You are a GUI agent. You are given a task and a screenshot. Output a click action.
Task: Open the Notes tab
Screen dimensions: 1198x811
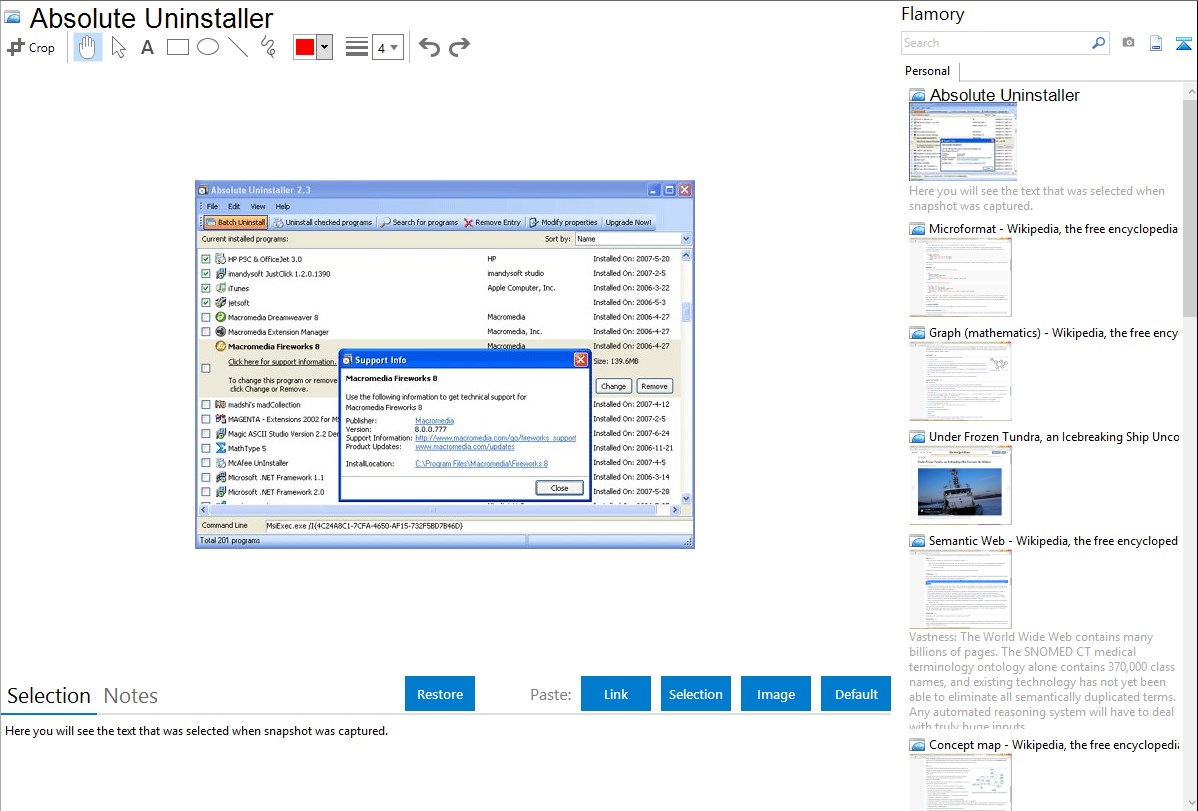click(131, 696)
